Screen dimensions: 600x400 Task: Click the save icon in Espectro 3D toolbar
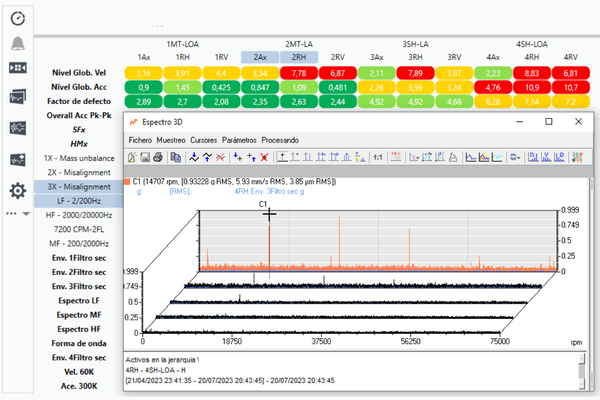(145, 157)
